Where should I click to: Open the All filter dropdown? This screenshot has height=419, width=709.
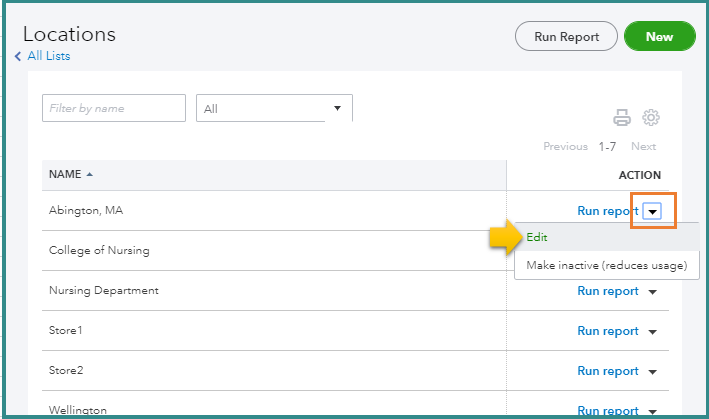(x=274, y=108)
